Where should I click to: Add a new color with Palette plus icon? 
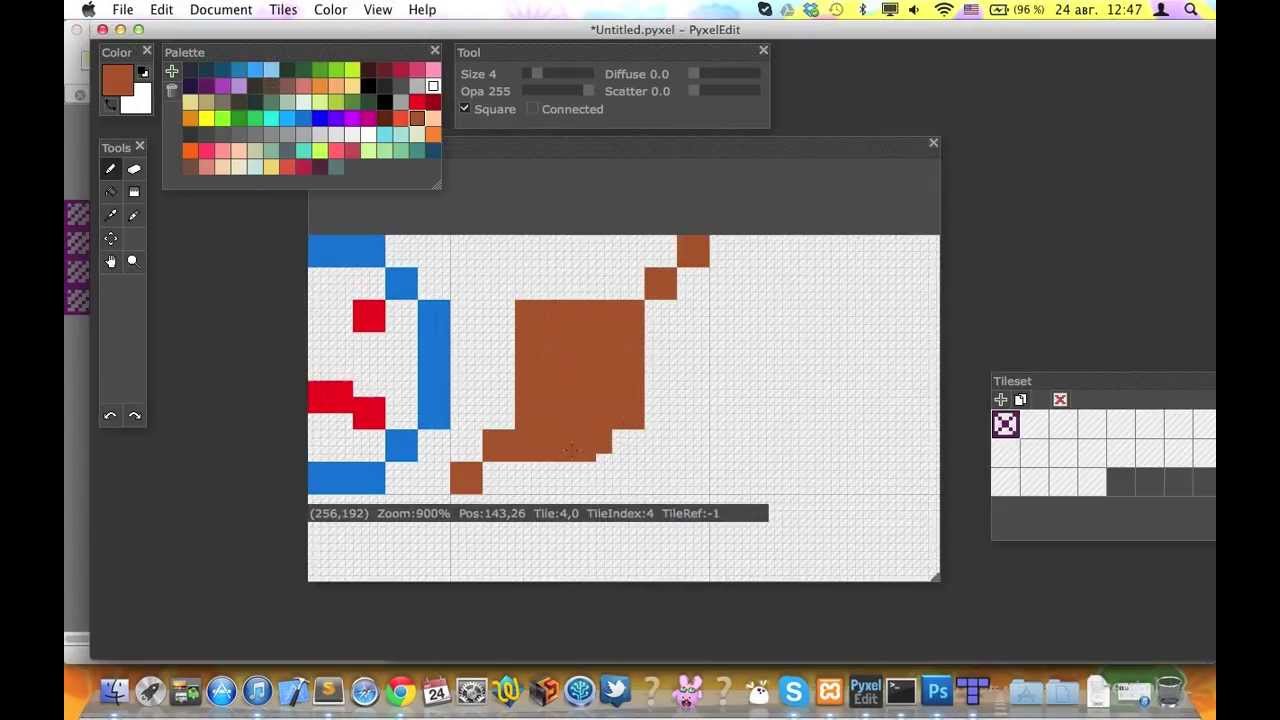(172, 71)
